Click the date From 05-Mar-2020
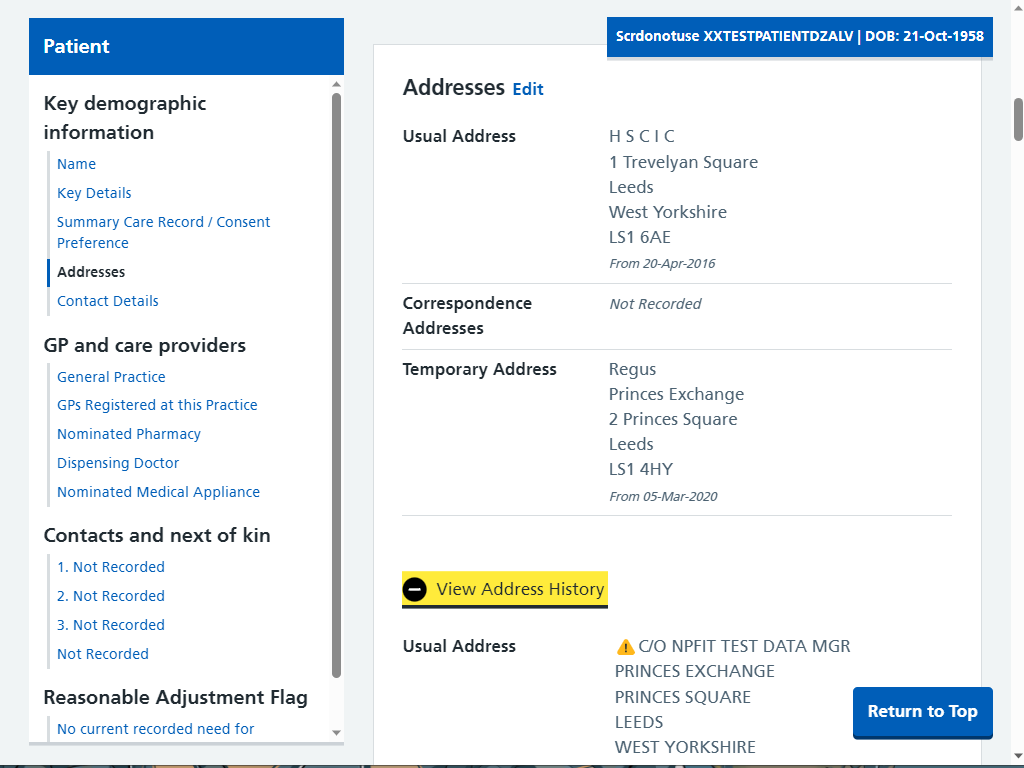1024x768 pixels. click(x=663, y=496)
